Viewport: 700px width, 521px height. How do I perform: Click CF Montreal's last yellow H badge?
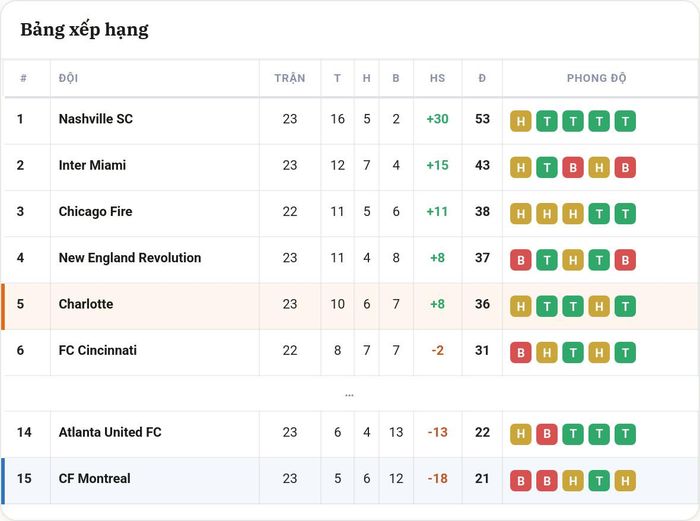(x=625, y=480)
